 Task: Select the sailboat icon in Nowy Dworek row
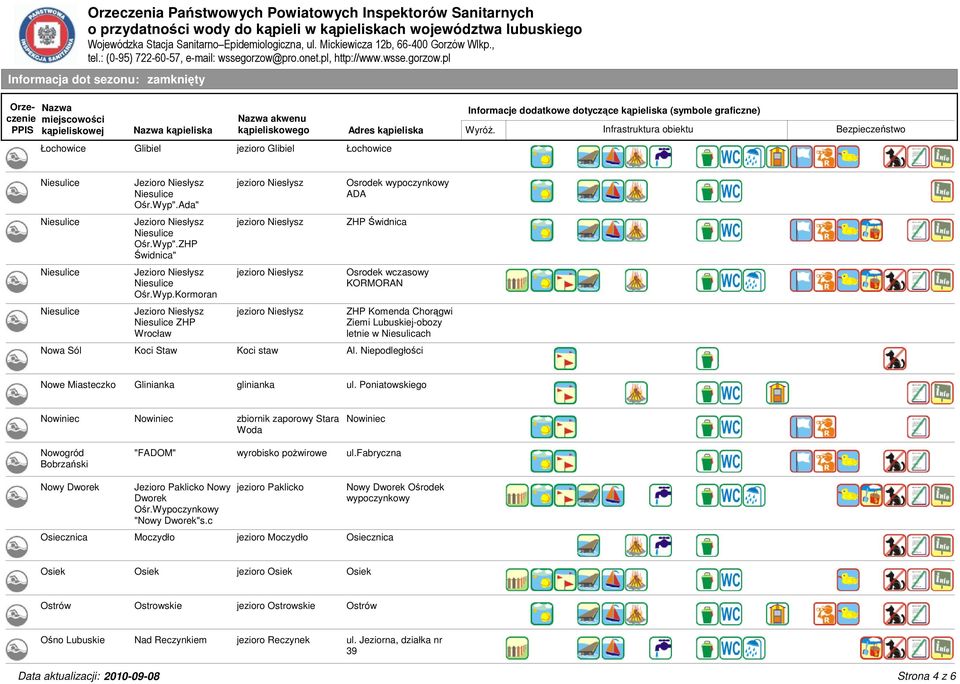(x=613, y=496)
